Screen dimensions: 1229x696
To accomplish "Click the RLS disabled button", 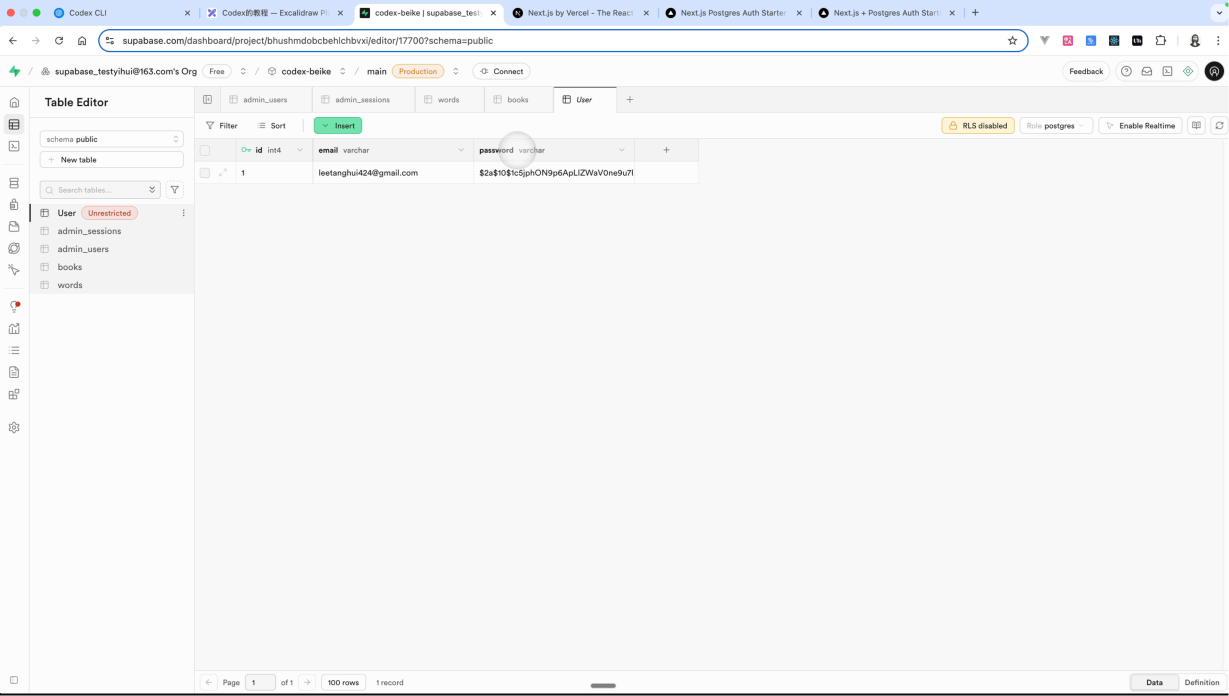I will [977, 126].
